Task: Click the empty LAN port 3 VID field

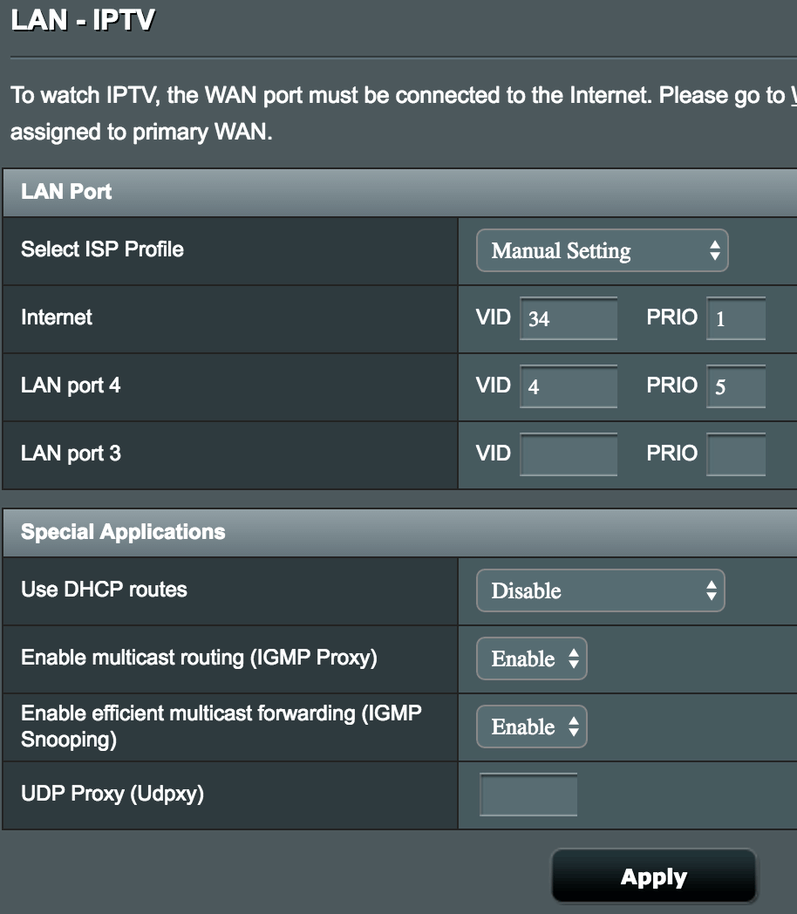Action: [x=568, y=454]
